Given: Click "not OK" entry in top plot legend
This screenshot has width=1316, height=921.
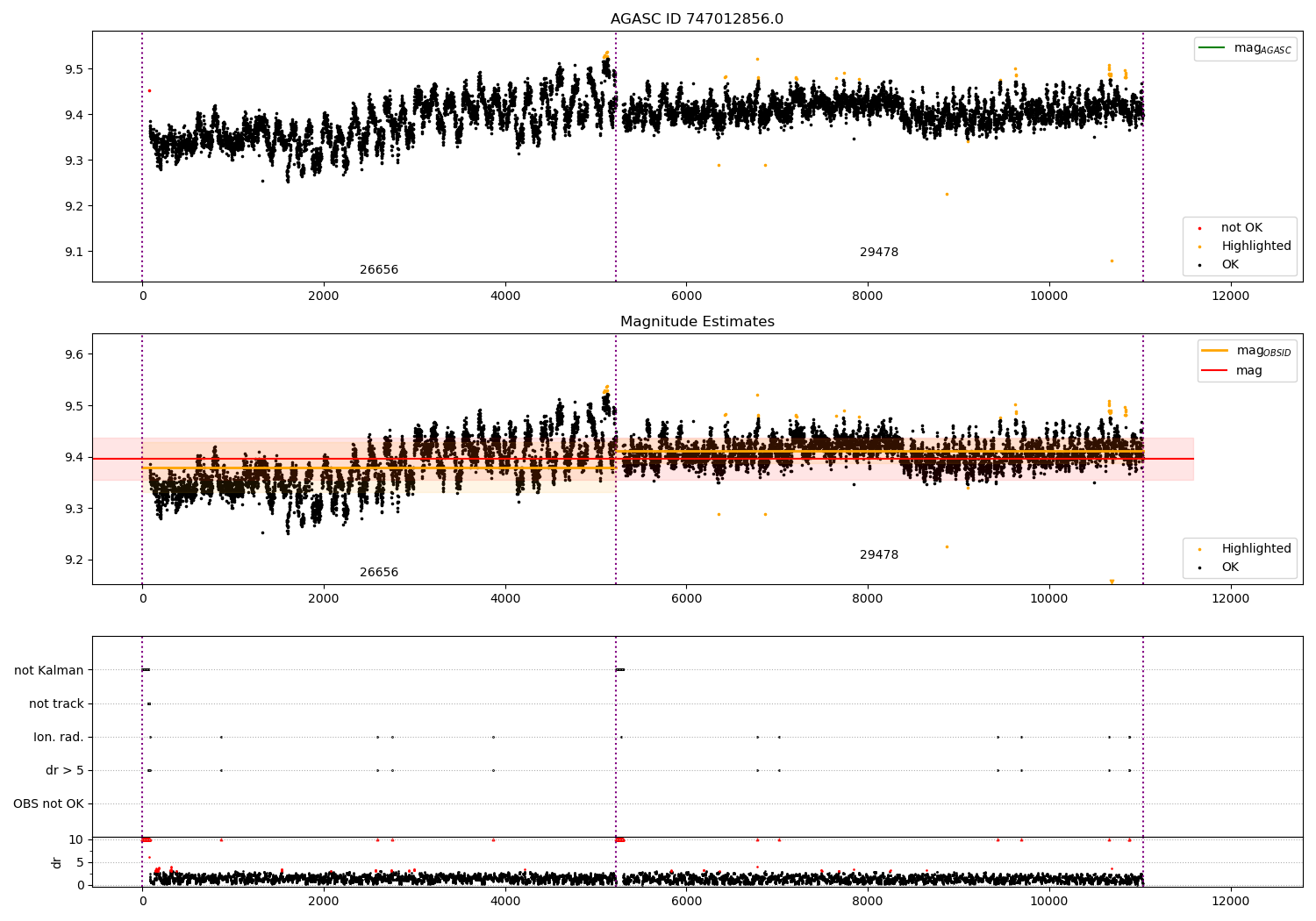Looking at the screenshot, I should tap(1241, 228).
